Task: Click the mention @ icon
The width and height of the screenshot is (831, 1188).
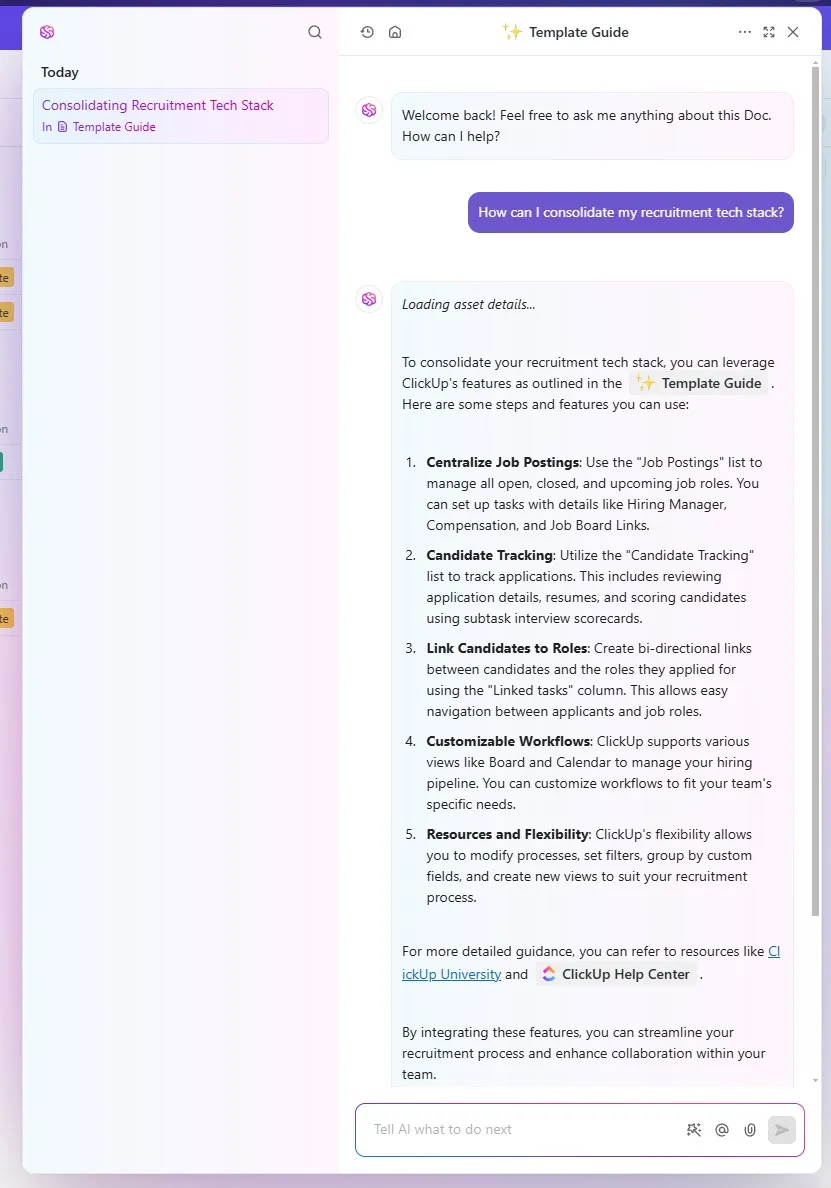Action: click(x=722, y=1130)
